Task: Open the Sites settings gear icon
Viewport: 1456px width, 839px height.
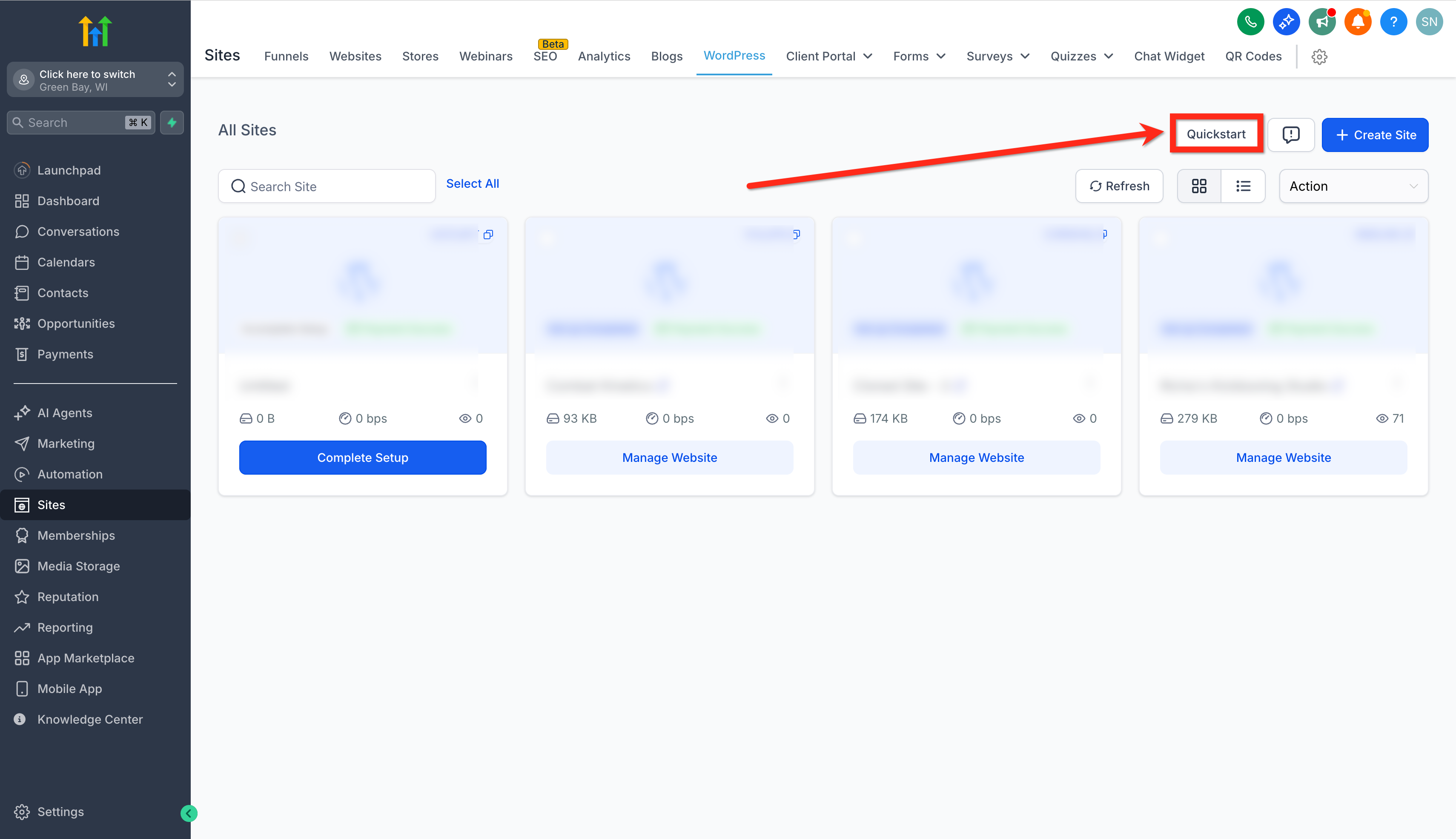Action: [x=1319, y=57]
